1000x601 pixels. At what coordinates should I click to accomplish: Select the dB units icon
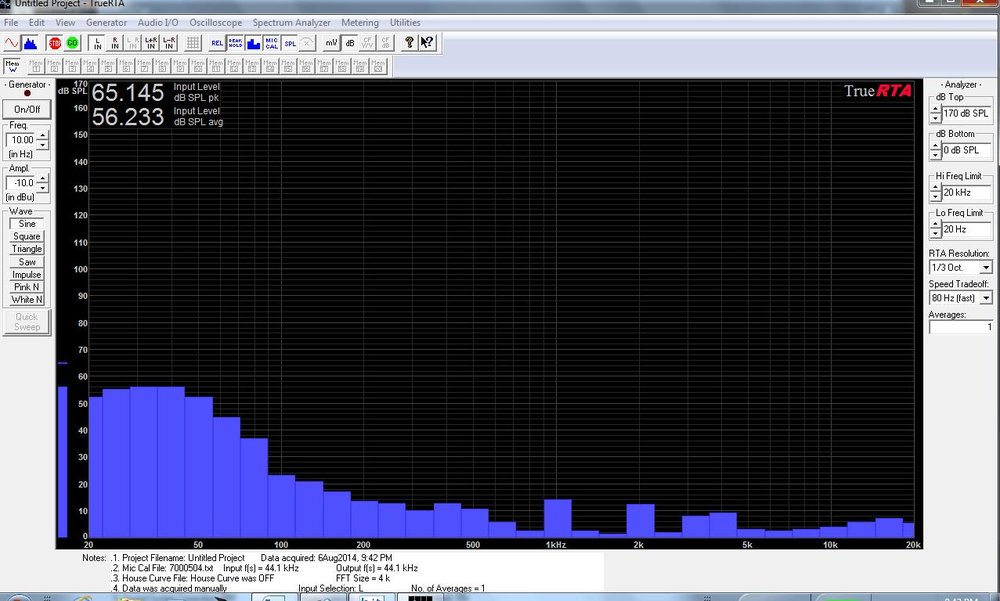(x=349, y=43)
